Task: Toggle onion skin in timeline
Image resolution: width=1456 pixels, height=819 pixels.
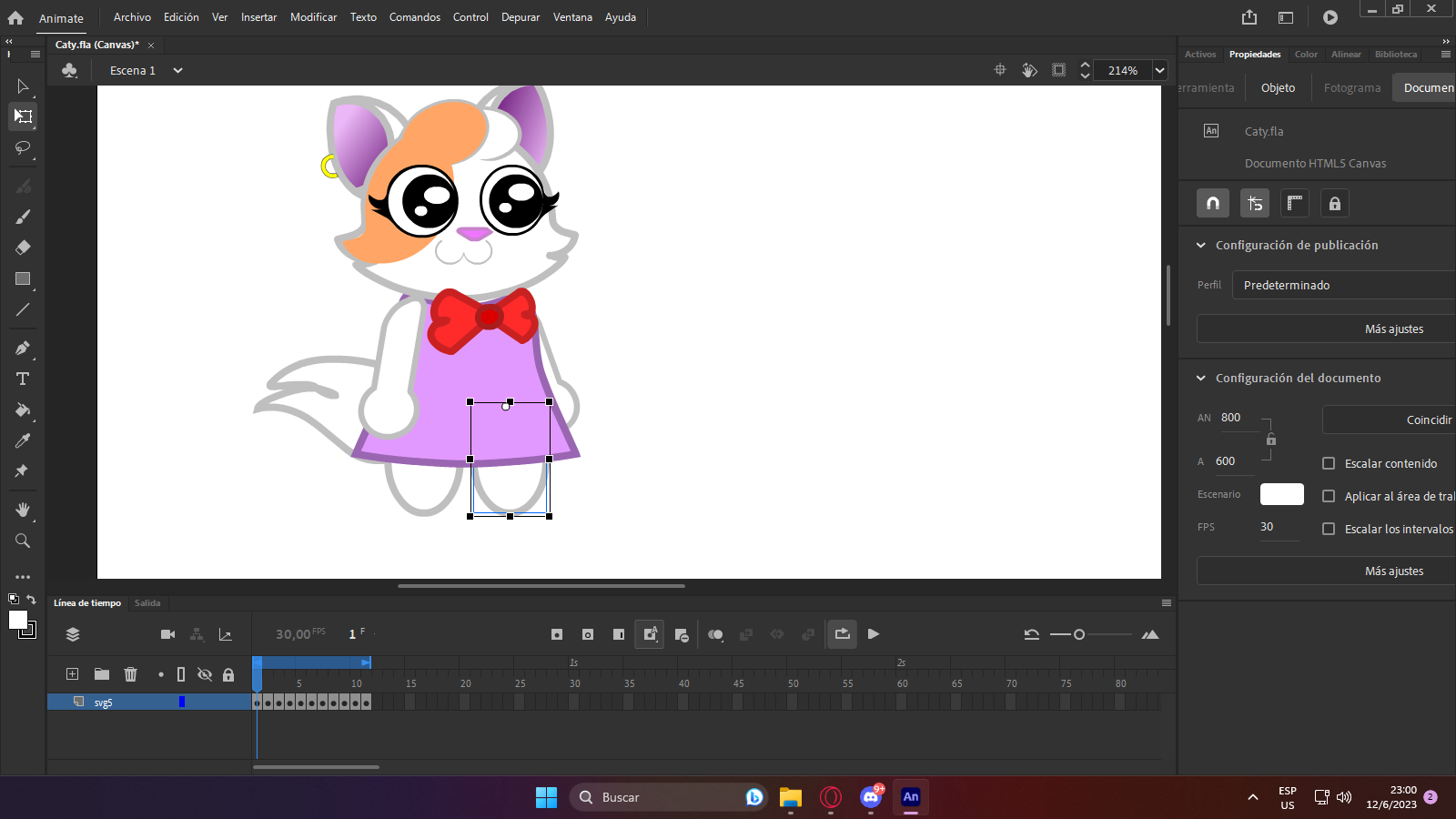Action: tap(715, 634)
